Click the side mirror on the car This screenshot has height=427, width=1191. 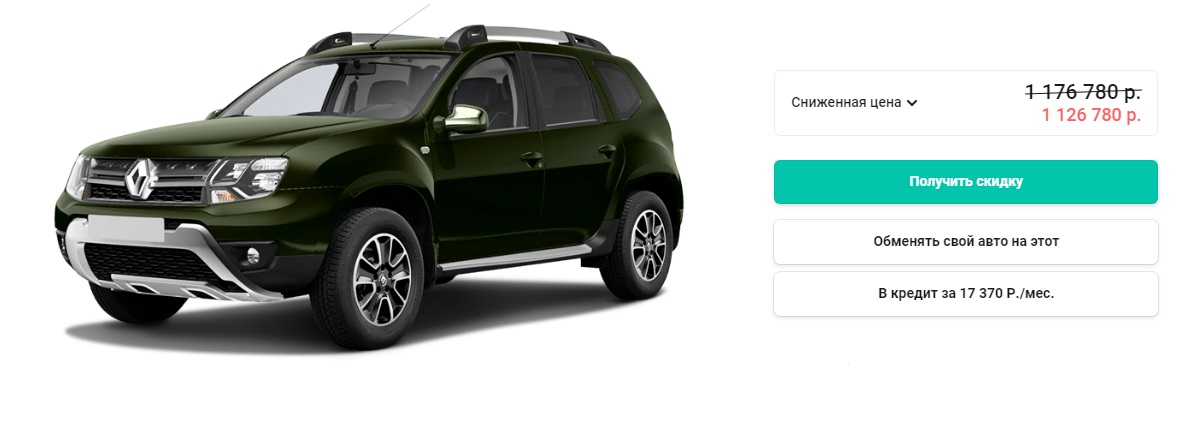[x=465, y=119]
